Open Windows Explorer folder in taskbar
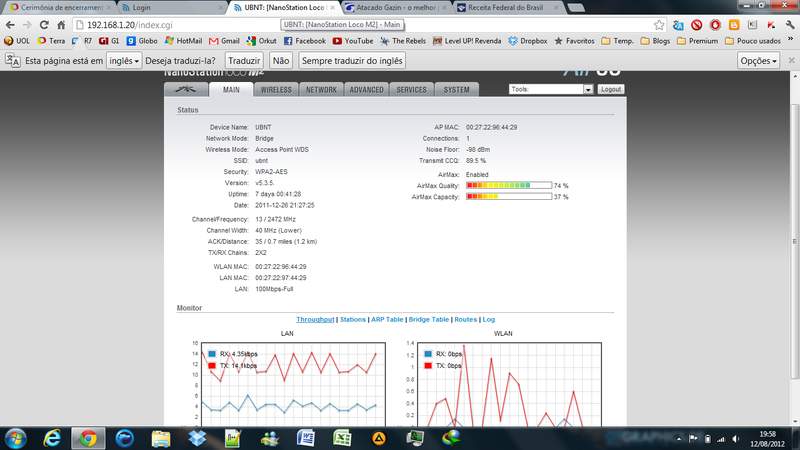The width and height of the screenshot is (800, 450). 161,438
